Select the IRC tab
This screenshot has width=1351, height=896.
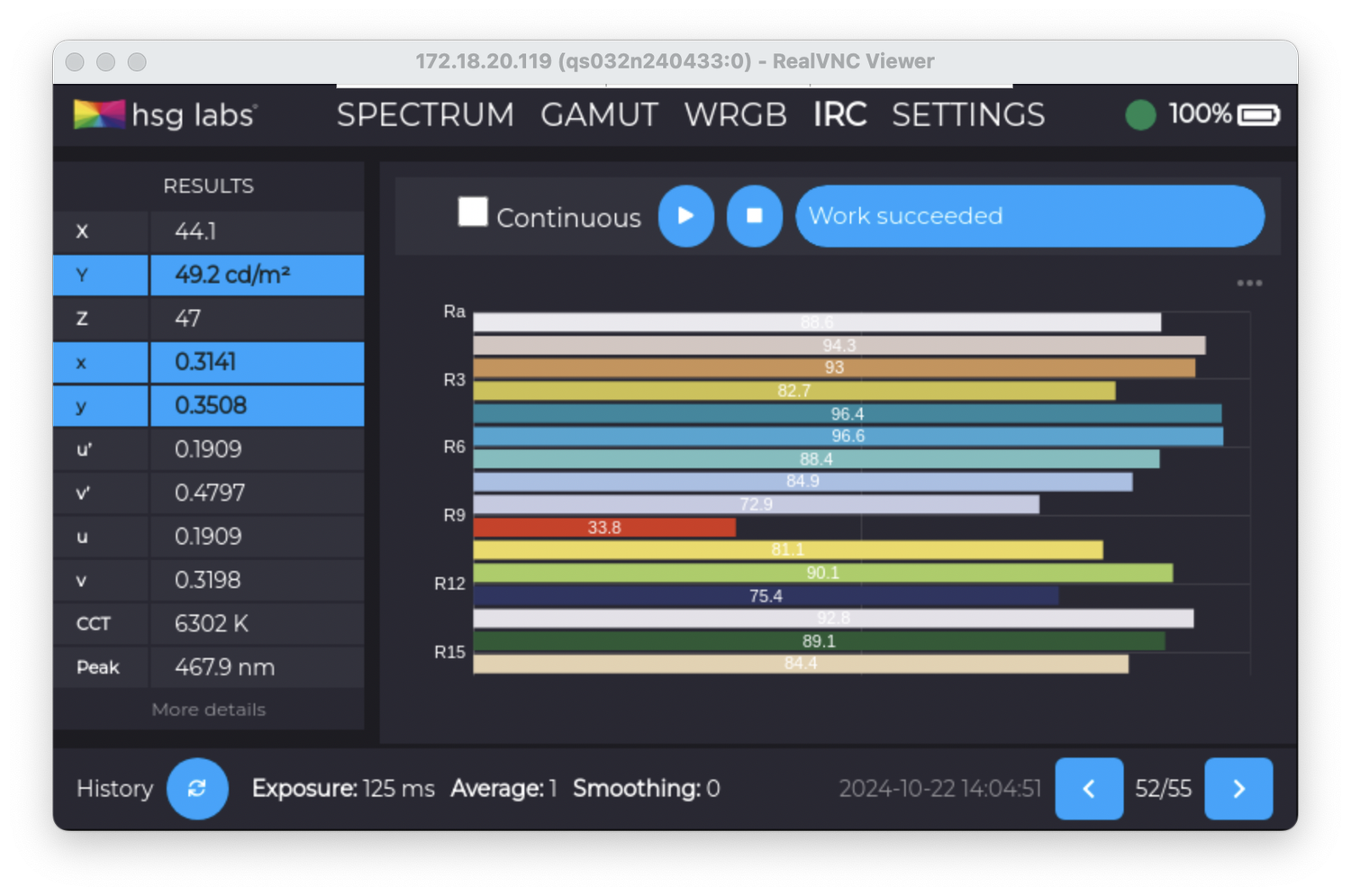point(839,114)
